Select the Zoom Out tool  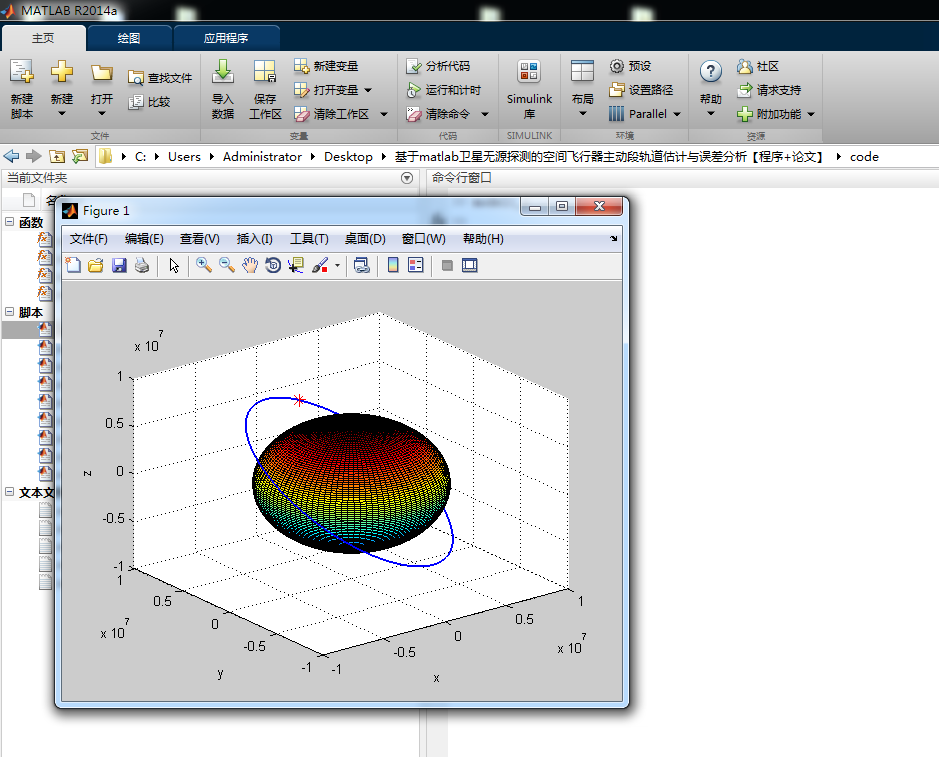pyautogui.click(x=227, y=265)
